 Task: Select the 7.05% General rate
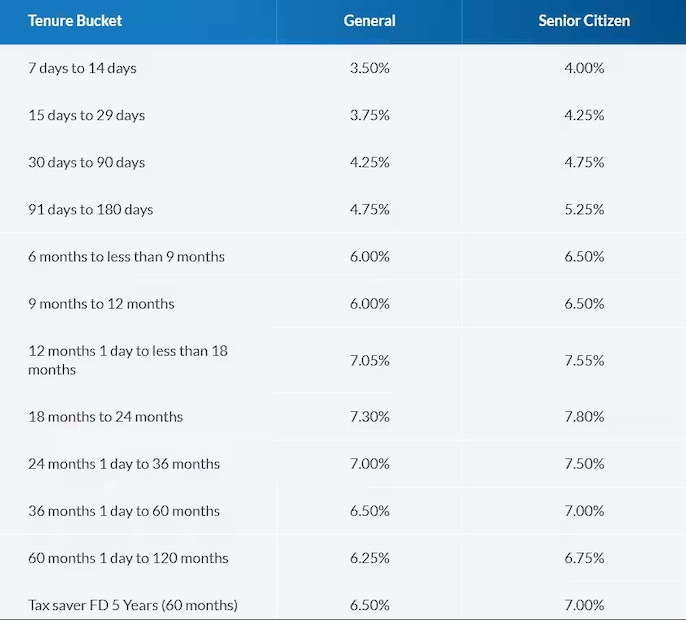coord(369,360)
